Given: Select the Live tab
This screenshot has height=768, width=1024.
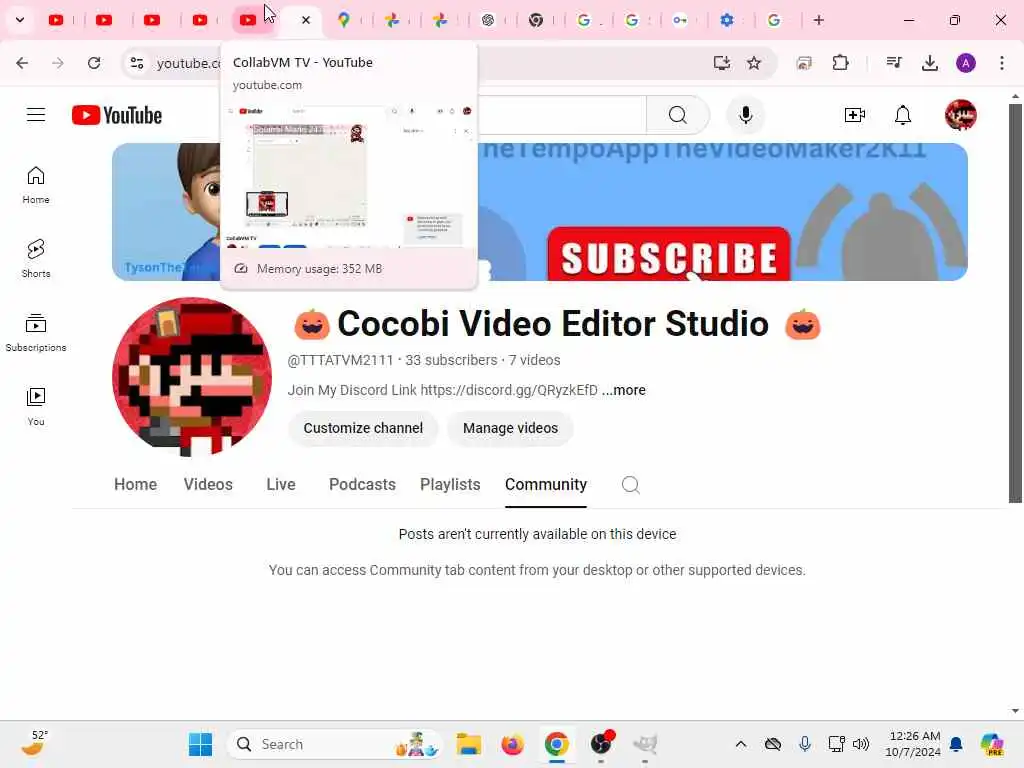Looking at the screenshot, I should point(281,485).
